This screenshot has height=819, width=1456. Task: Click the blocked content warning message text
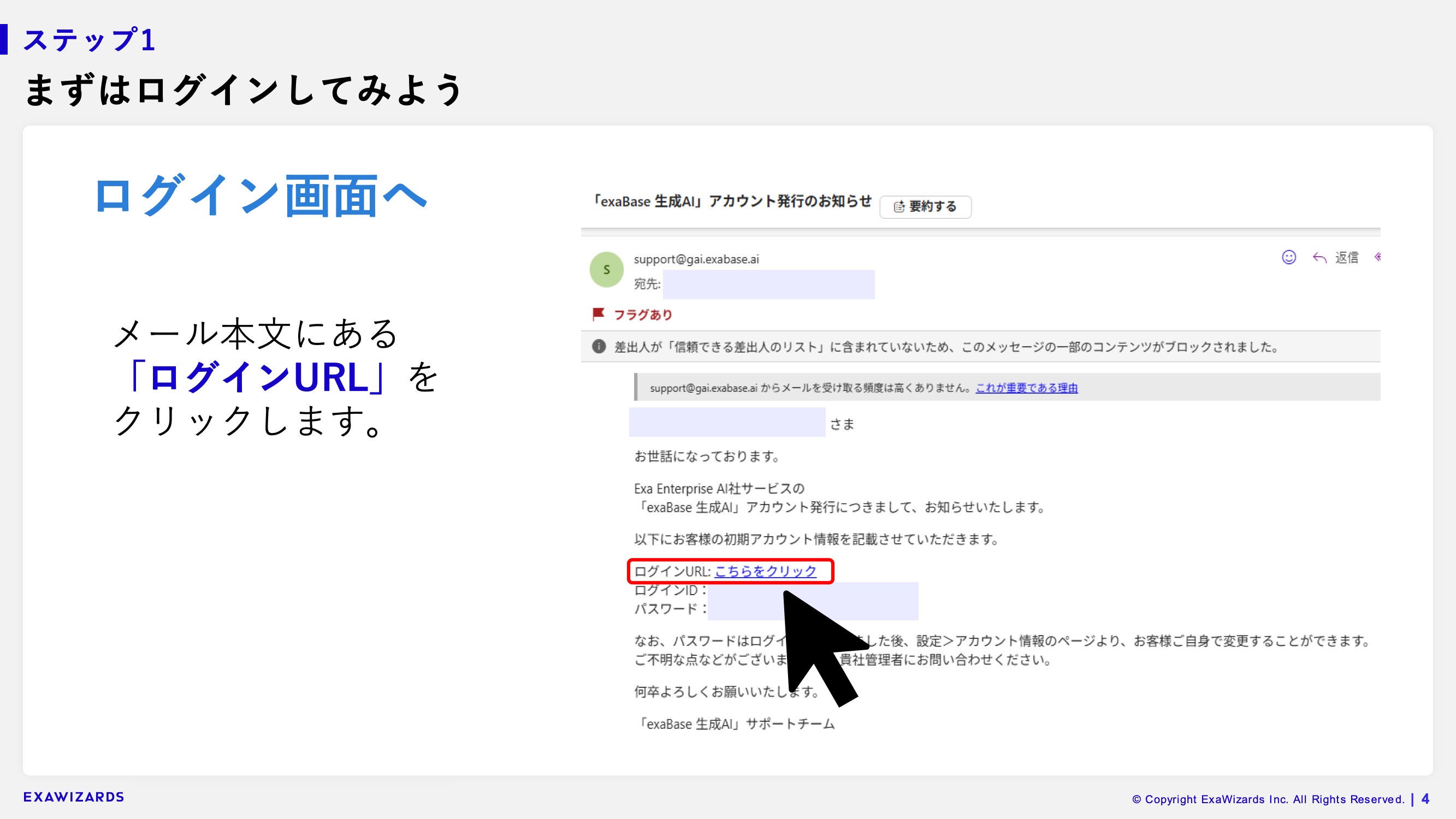948,347
